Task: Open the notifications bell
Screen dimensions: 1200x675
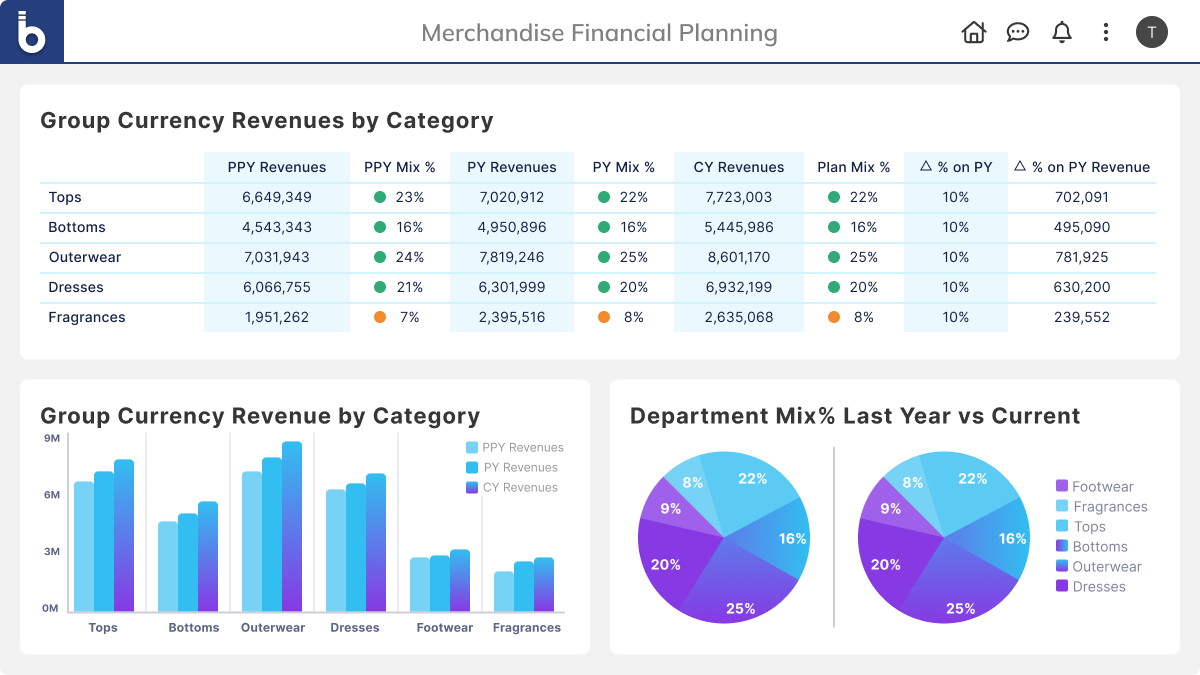Action: (1061, 32)
